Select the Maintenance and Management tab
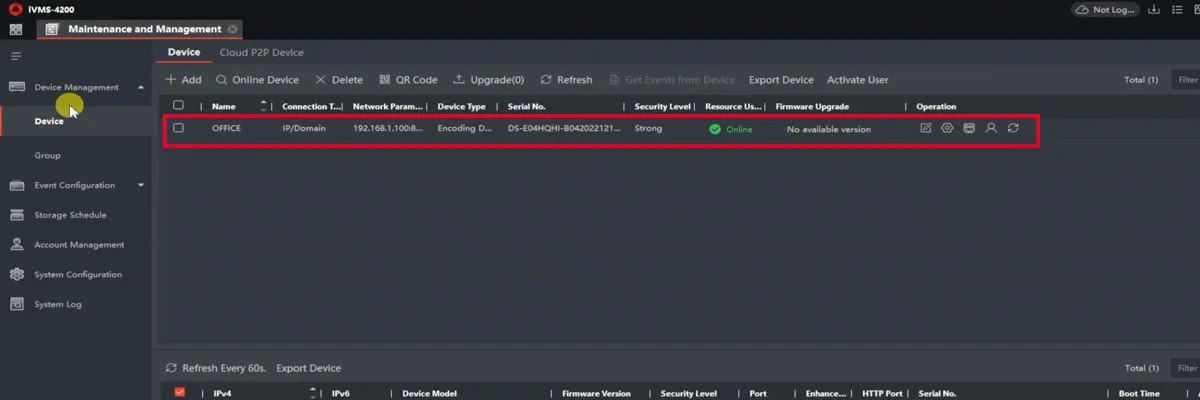 (x=141, y=30)
